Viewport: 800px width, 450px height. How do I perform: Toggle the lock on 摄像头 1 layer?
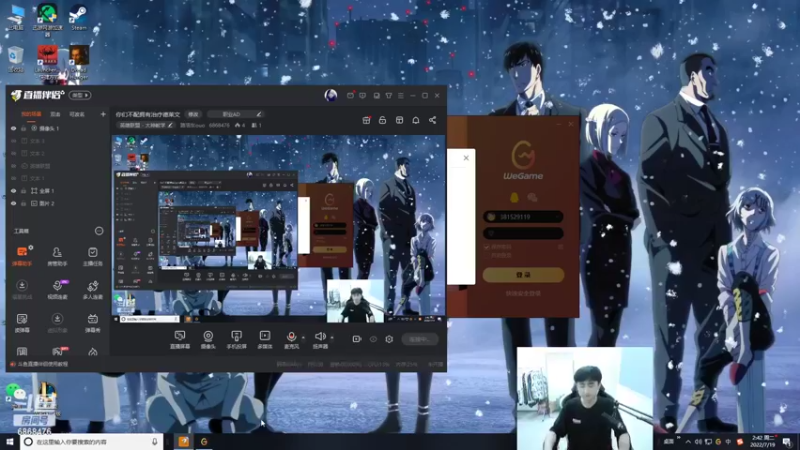tap(23, 129)
